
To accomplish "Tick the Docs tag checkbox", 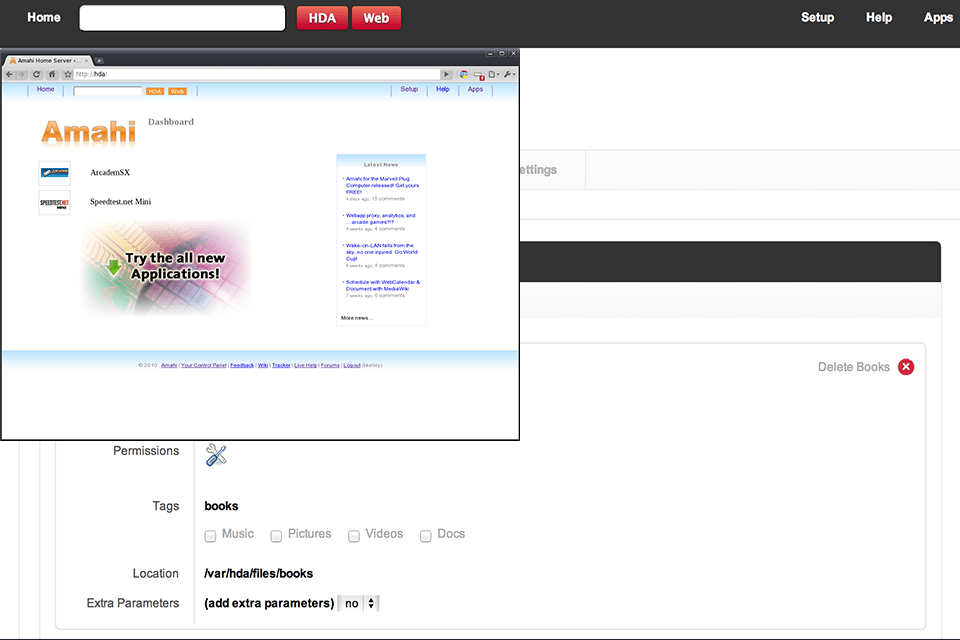I will click(426, 536).
